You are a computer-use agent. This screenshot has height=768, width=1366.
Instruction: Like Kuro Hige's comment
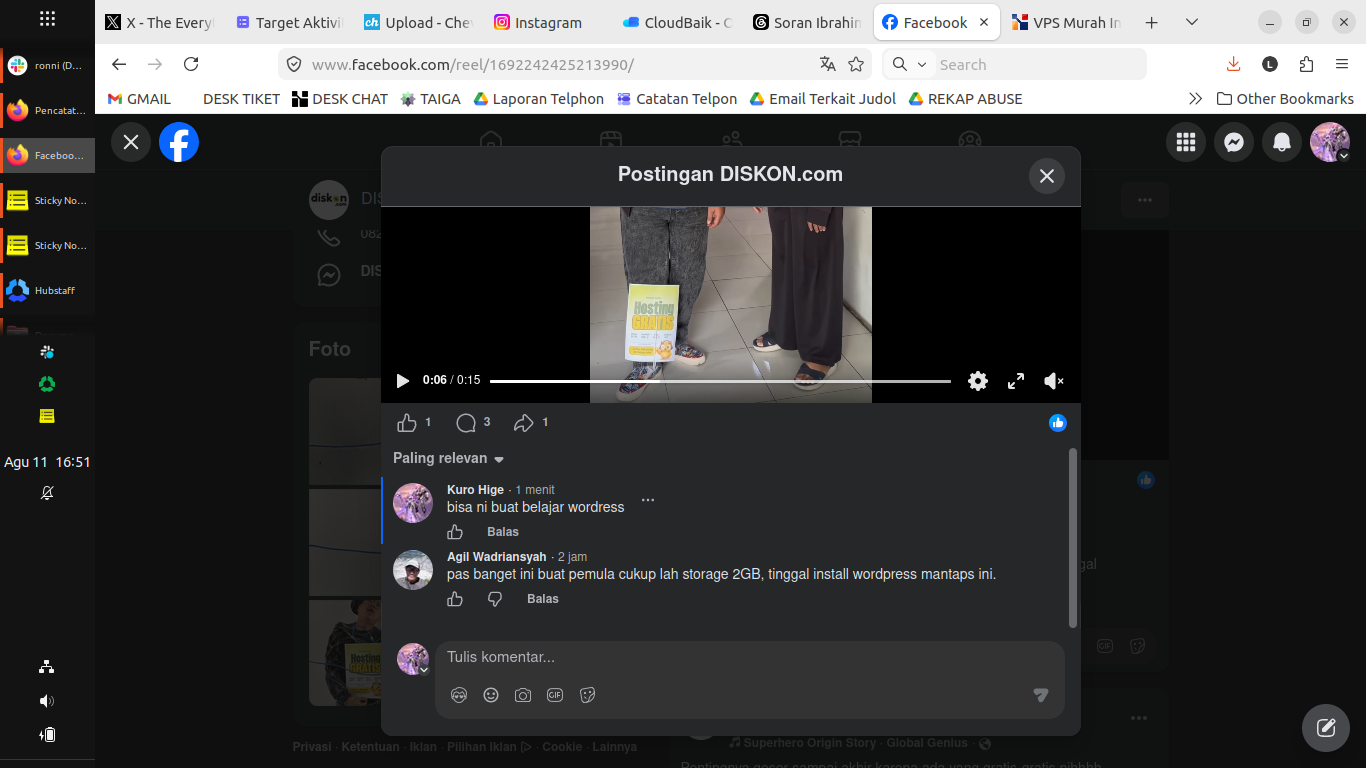455,532
